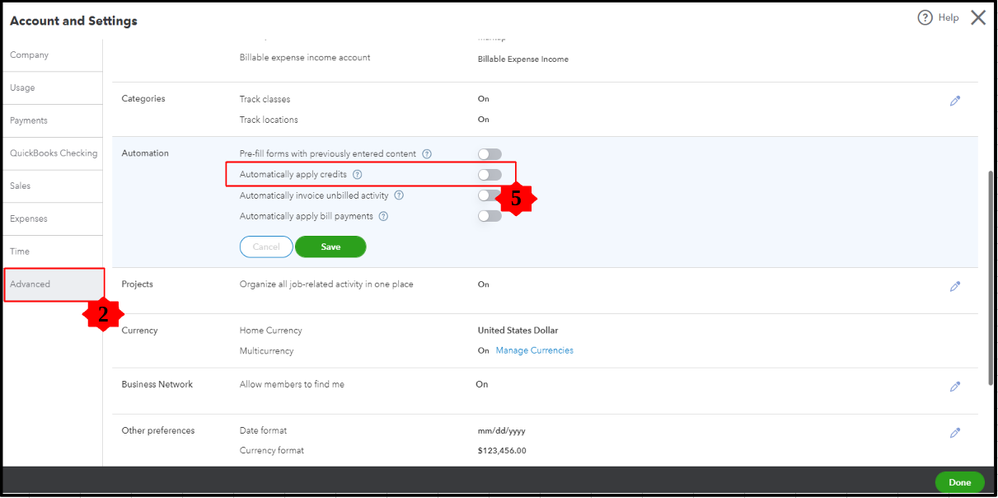
Task: Close the Account and Settings window
Action: coord(978,18)
